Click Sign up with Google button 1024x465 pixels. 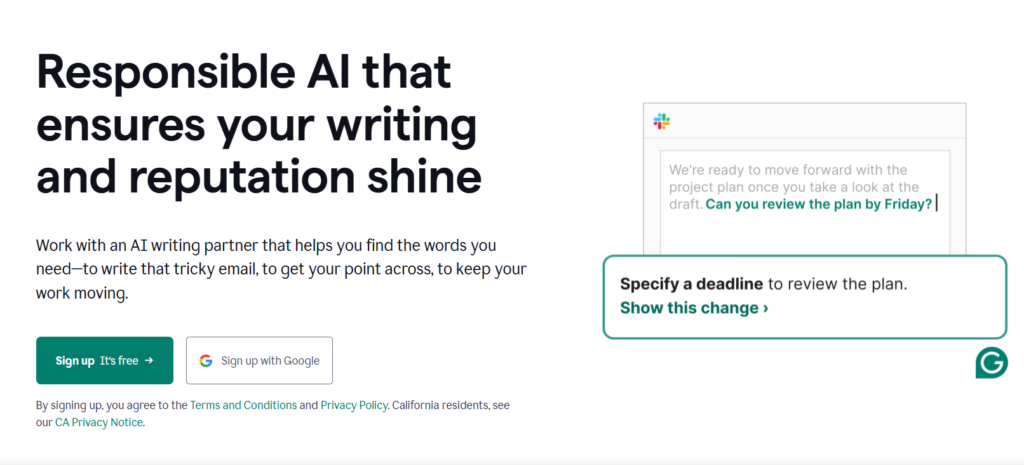pyautogui.click(x=259, y=361)
